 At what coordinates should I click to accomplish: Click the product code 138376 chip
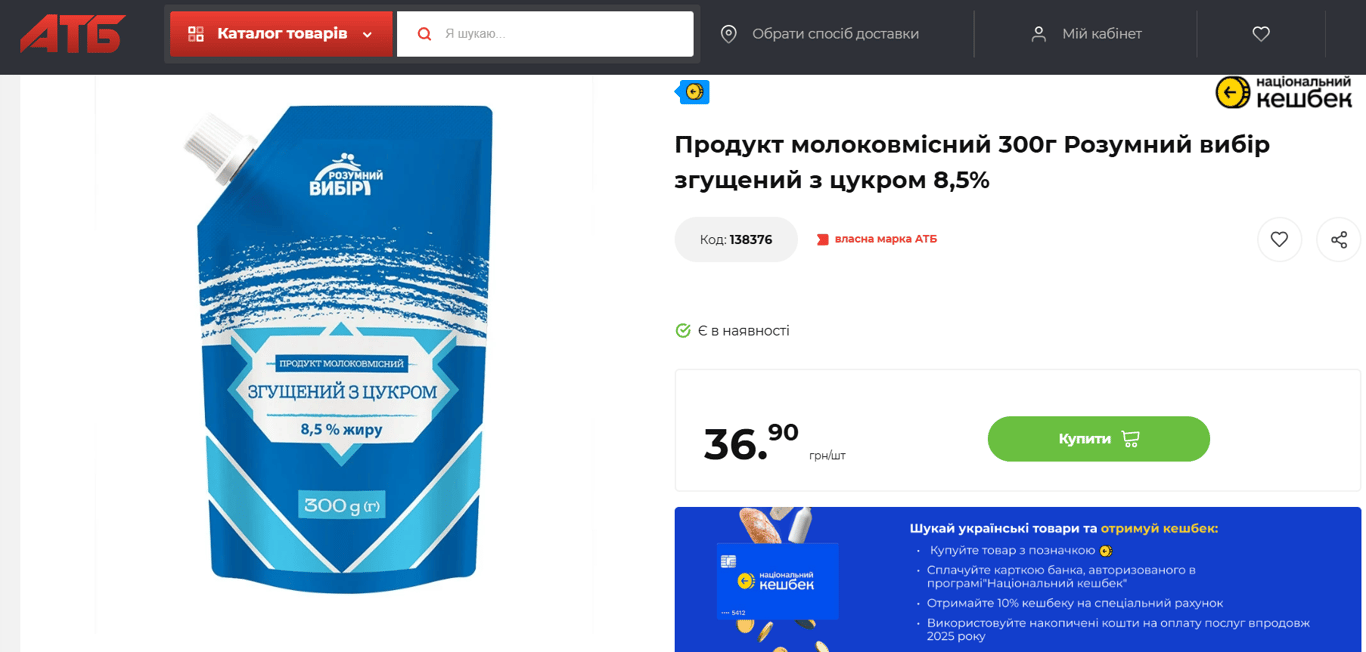coord(736,240)
